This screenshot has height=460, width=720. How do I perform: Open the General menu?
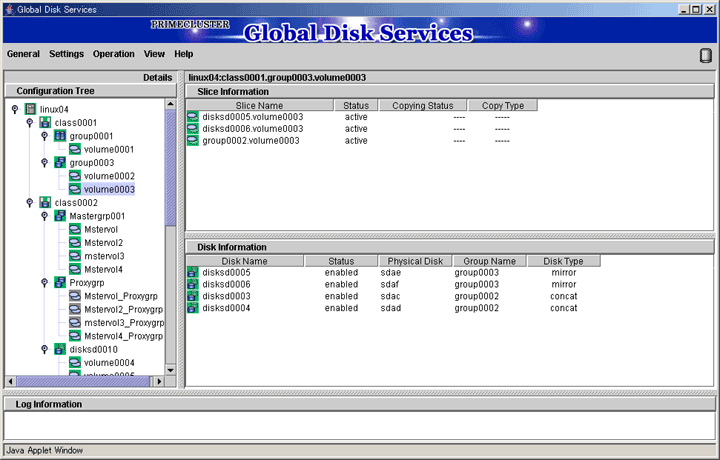23,54
